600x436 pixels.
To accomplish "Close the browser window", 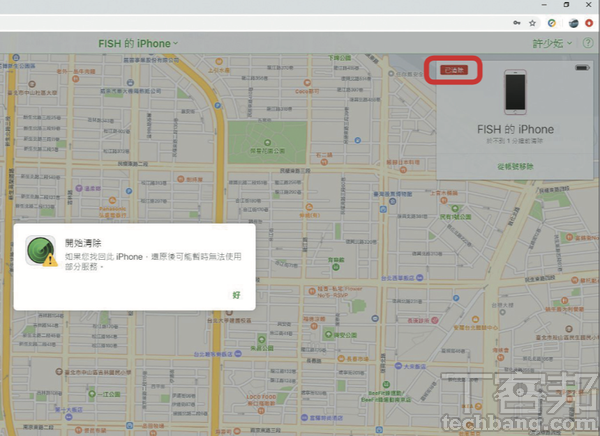I will pos(589,5).
